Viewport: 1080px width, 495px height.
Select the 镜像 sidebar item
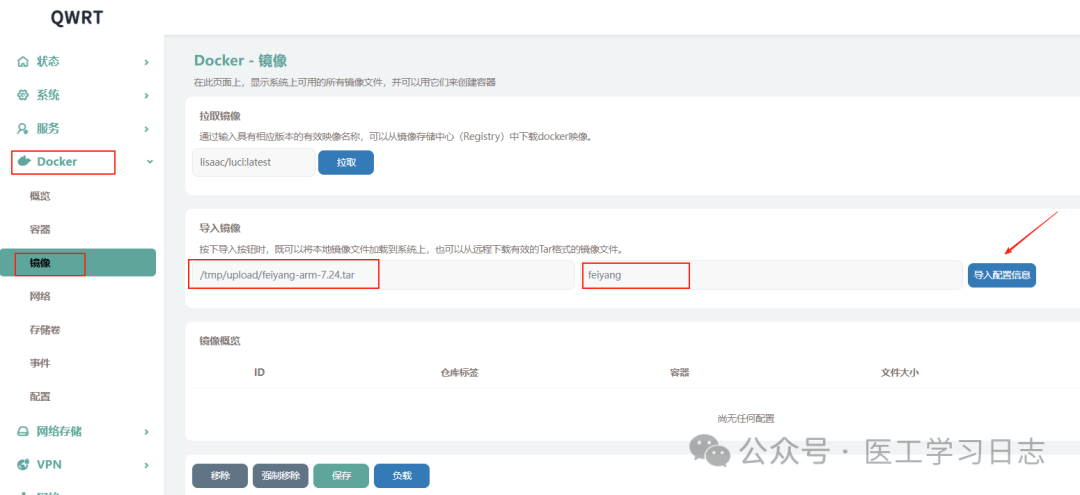[78, 262]
